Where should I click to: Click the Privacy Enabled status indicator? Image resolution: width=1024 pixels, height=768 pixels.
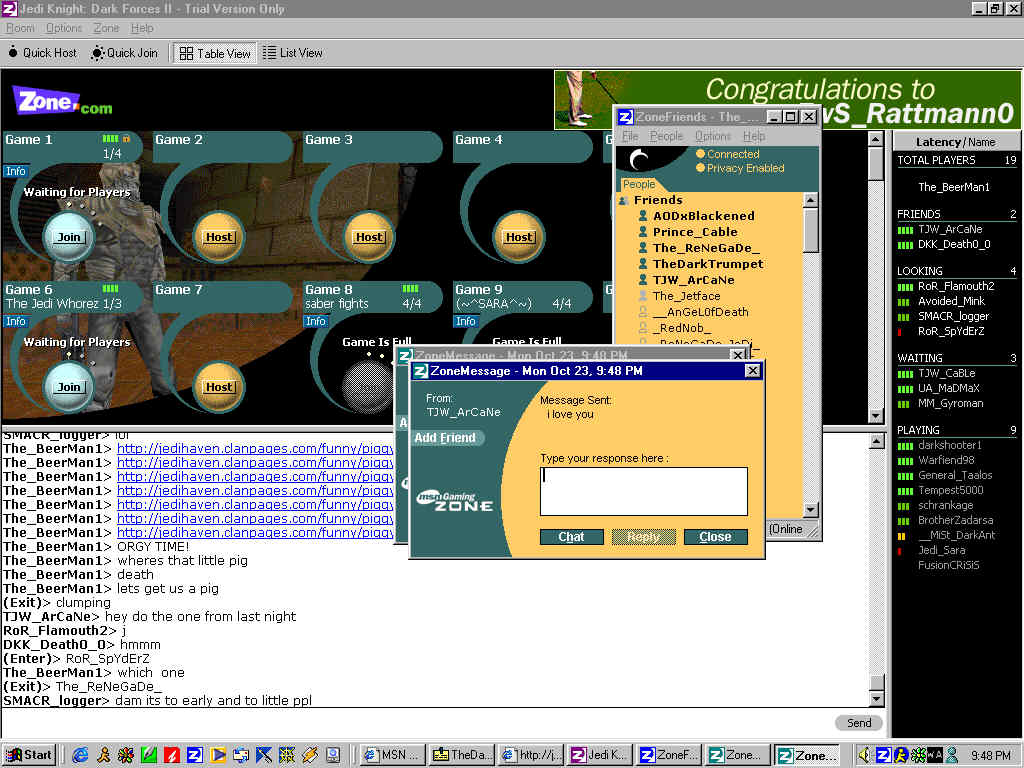[740, 168]
